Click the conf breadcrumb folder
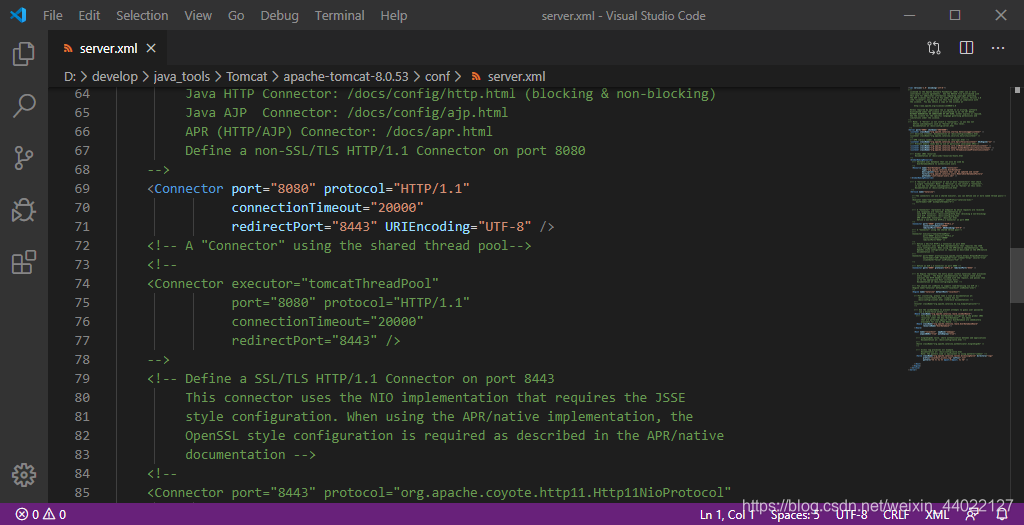 [x=438, y=76]
